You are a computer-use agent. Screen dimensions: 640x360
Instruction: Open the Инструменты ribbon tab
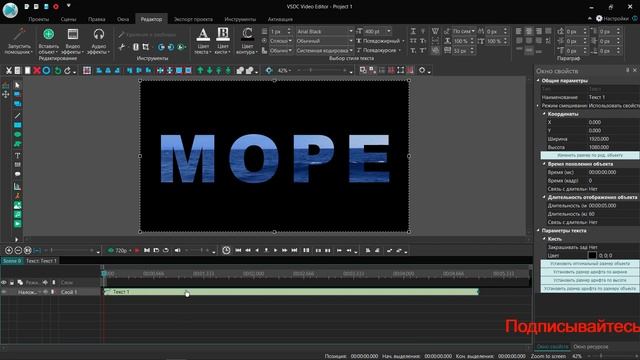[x=240, y=19]
